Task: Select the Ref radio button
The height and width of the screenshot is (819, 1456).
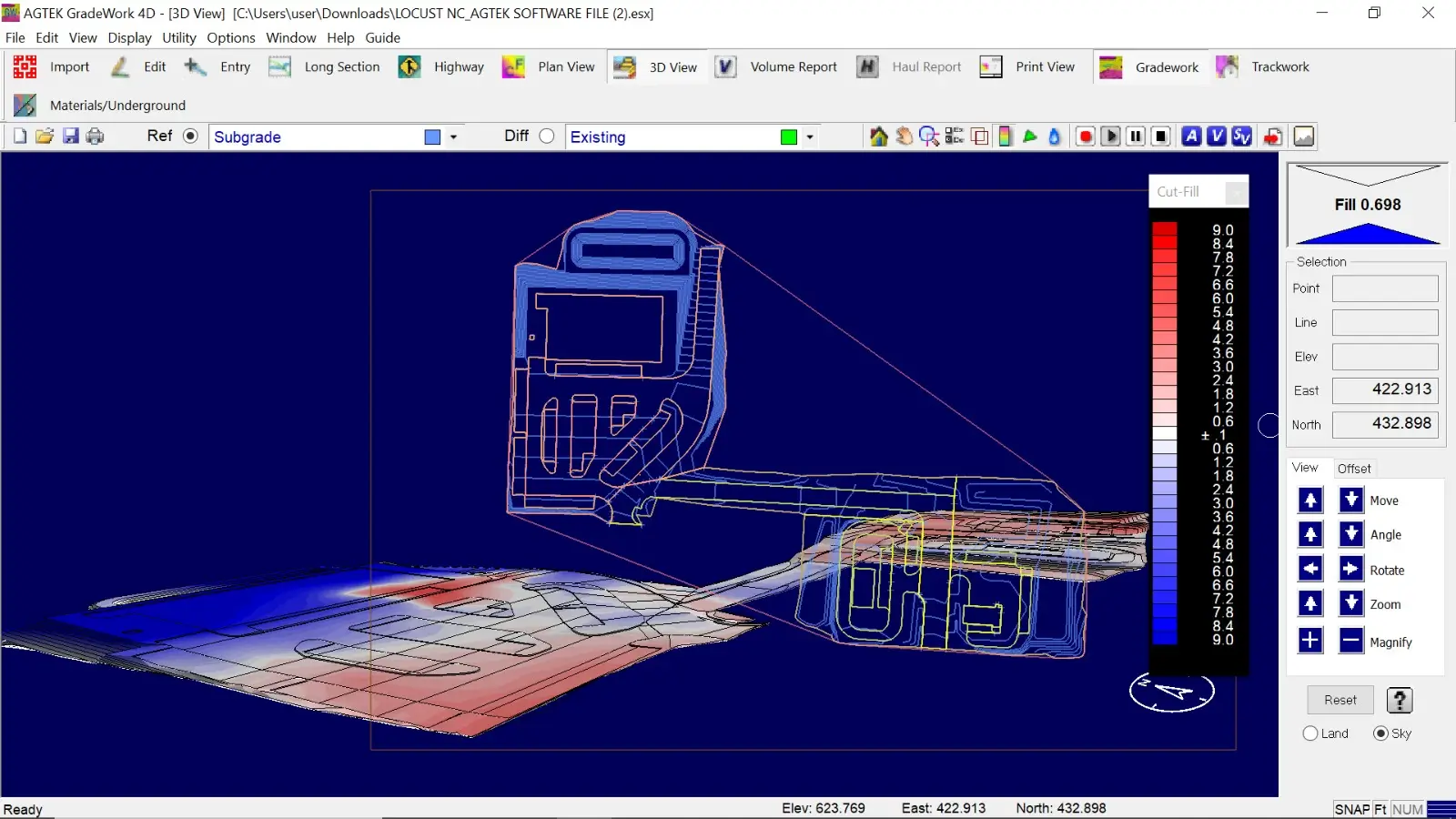Action: coord(190,136)
